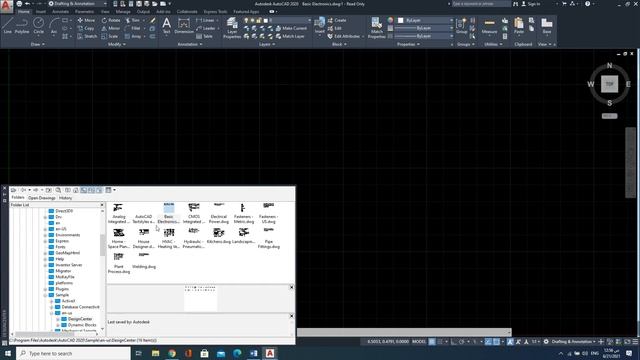Open the AutoCAD application menu button
Screen dimensions: 640x360
(x=6, y=6)
